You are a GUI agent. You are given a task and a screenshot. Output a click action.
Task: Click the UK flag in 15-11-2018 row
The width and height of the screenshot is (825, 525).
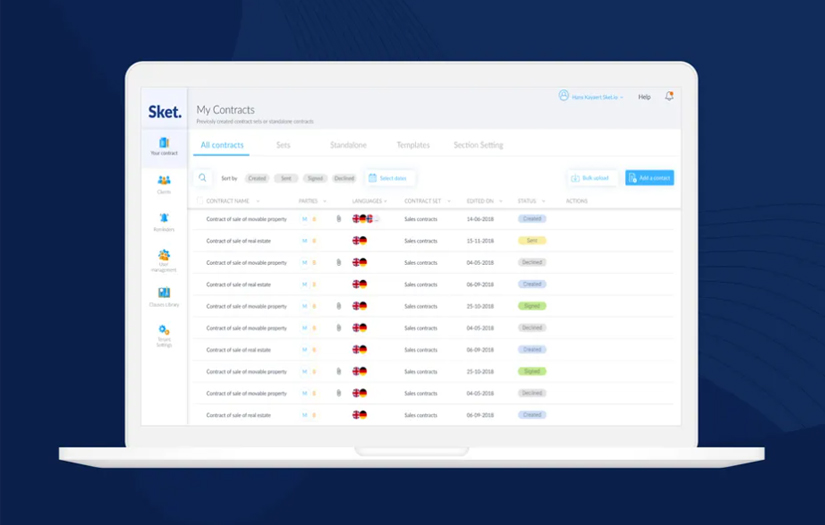point(356,241)
